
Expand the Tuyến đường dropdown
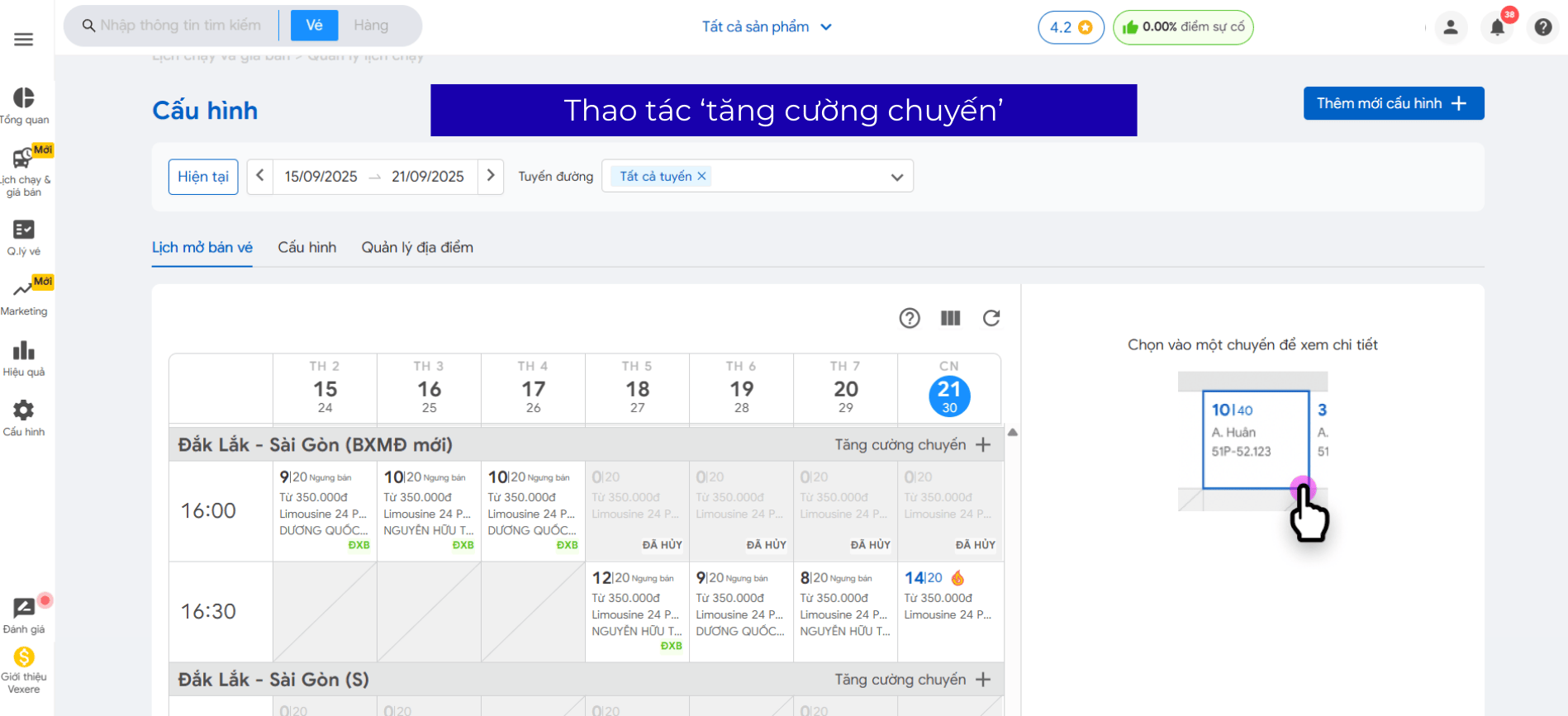896,177
